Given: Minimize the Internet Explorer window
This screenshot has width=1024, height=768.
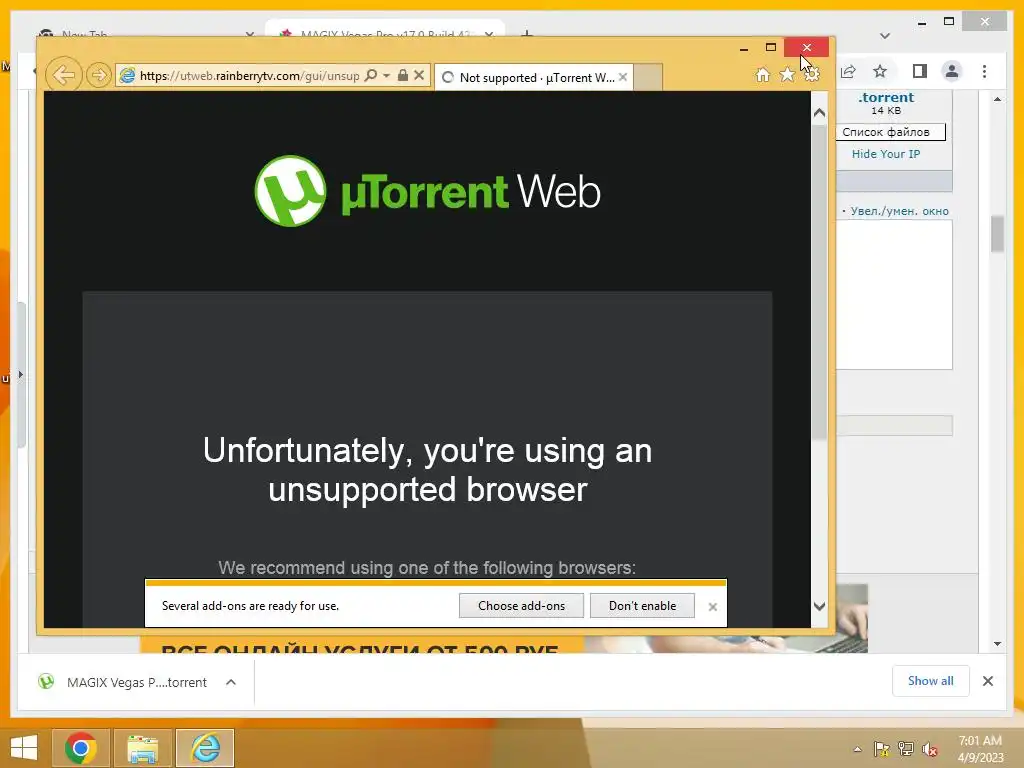Looking at the screenshot, I should (744, 48).
